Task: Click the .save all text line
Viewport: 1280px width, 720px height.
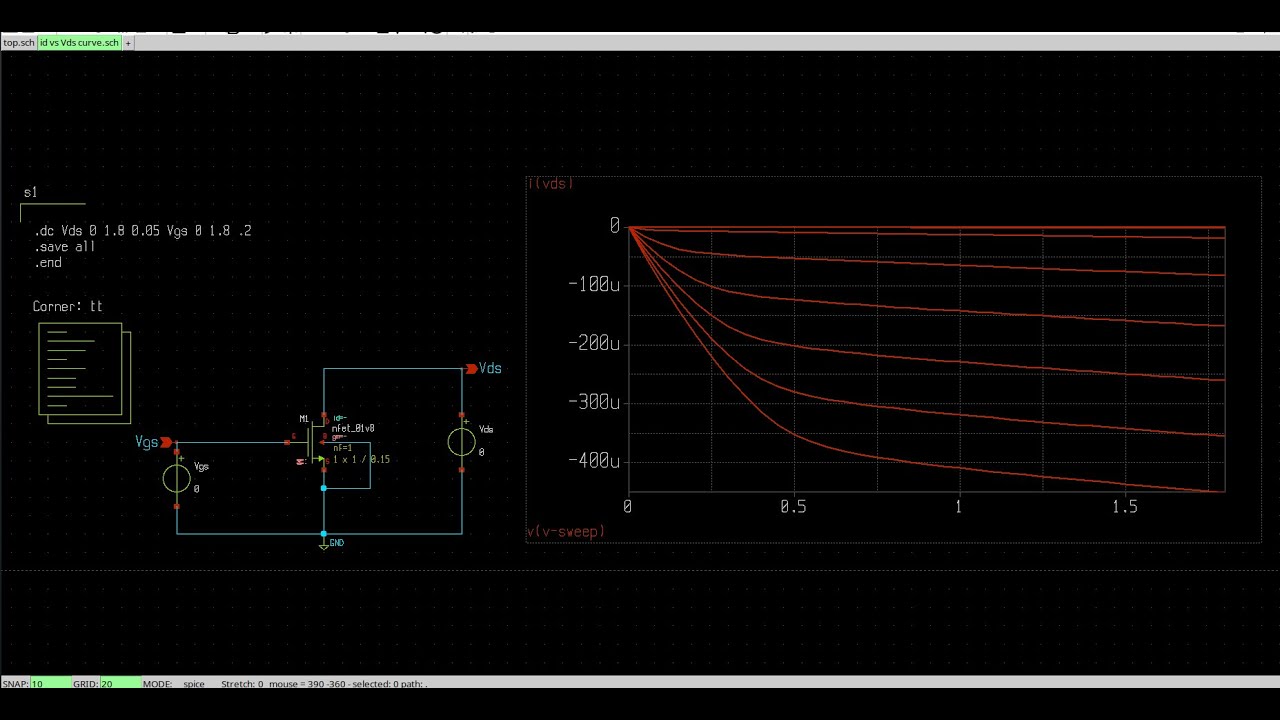Action: (65, 247)
